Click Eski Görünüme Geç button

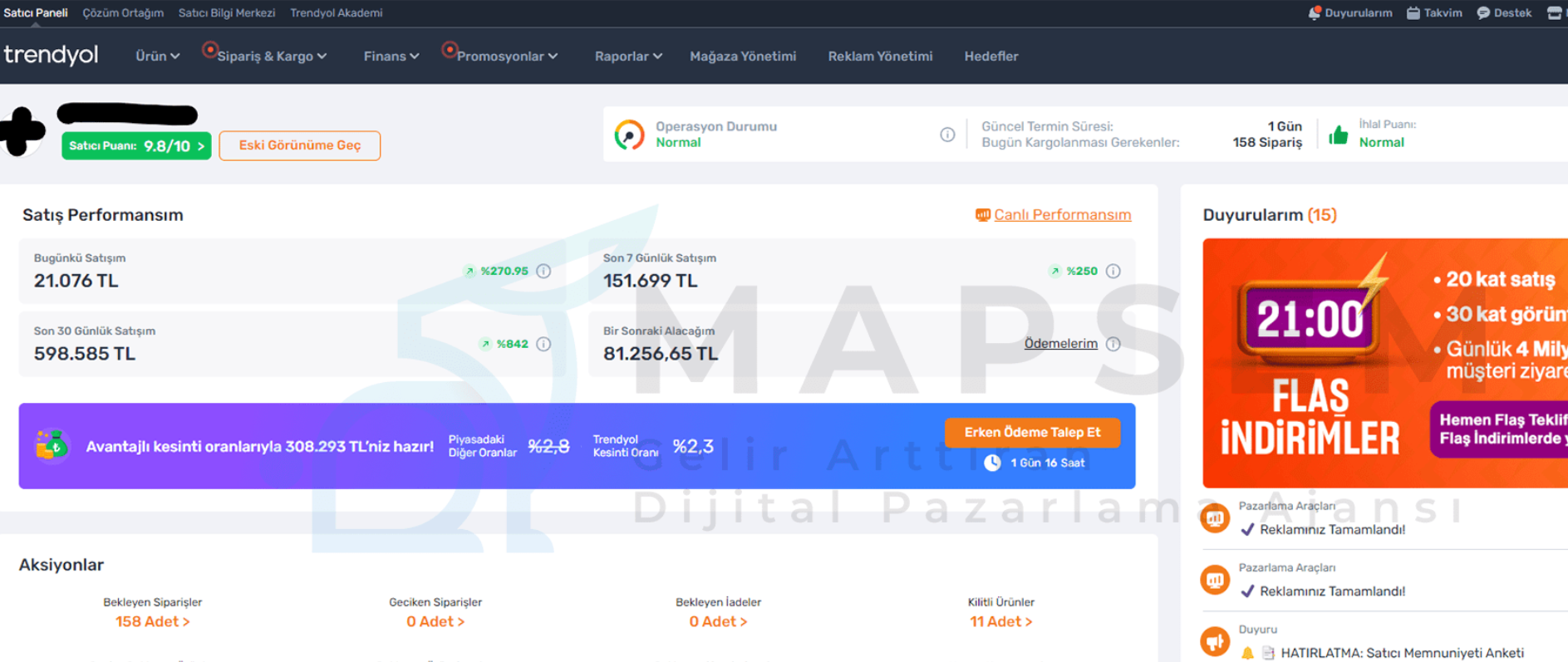300,145
